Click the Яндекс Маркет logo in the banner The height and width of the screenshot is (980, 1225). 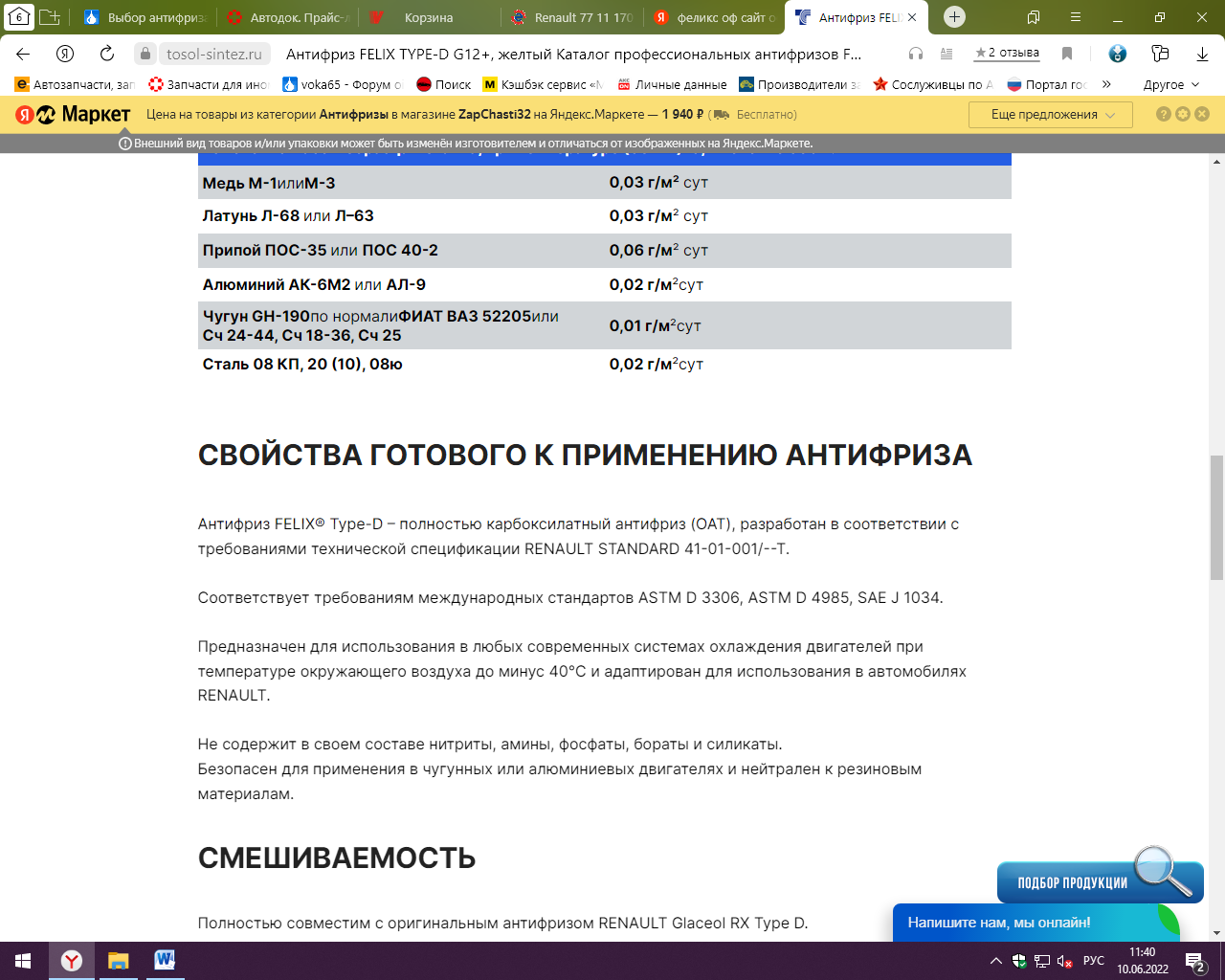pos(73,115)
